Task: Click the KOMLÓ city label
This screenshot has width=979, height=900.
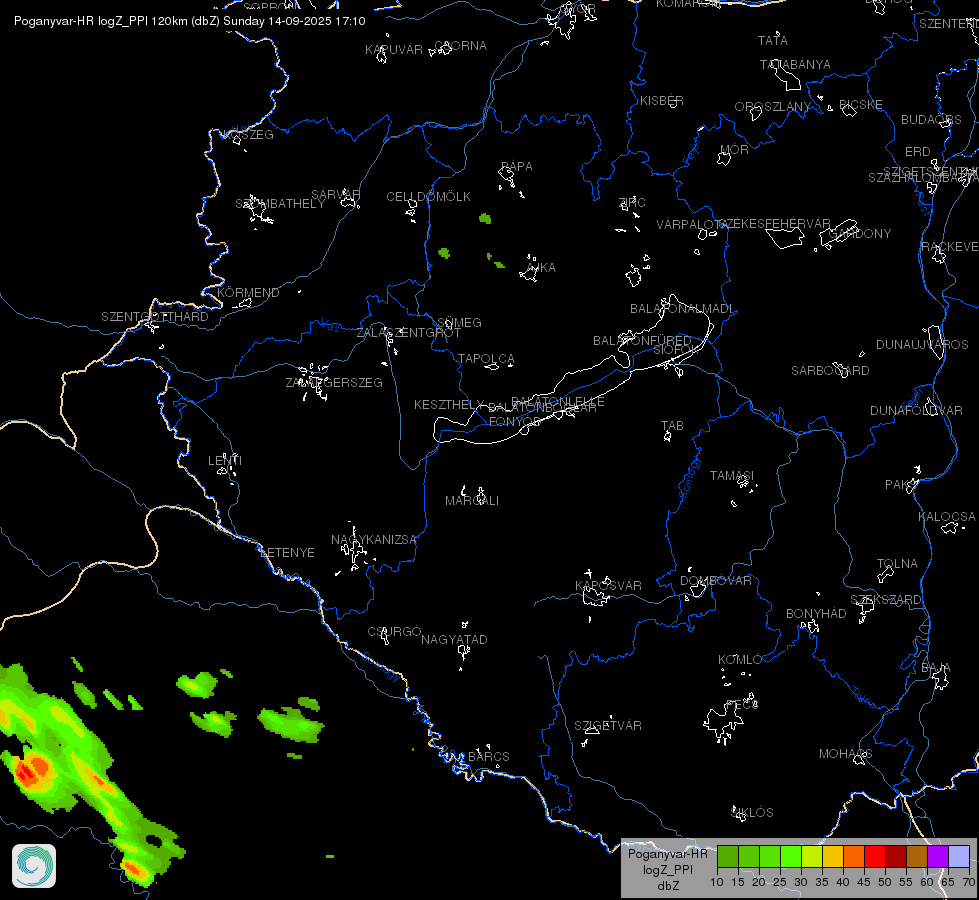Action: point(740,660)
